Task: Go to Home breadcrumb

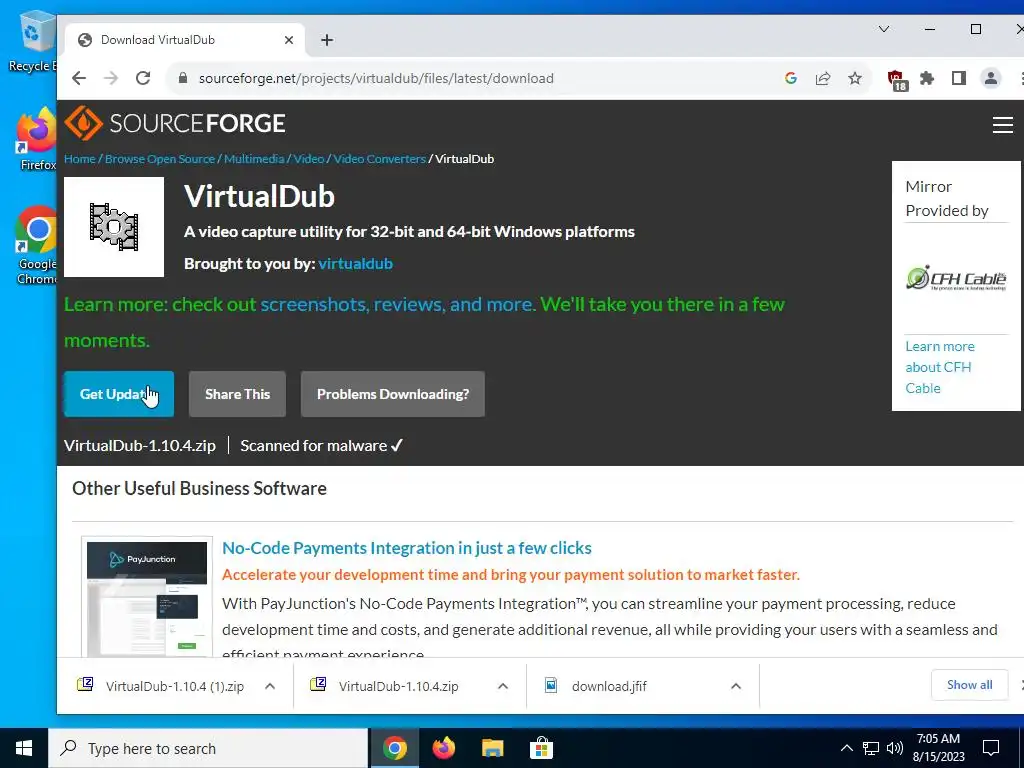Action: [x=80, y=159]
